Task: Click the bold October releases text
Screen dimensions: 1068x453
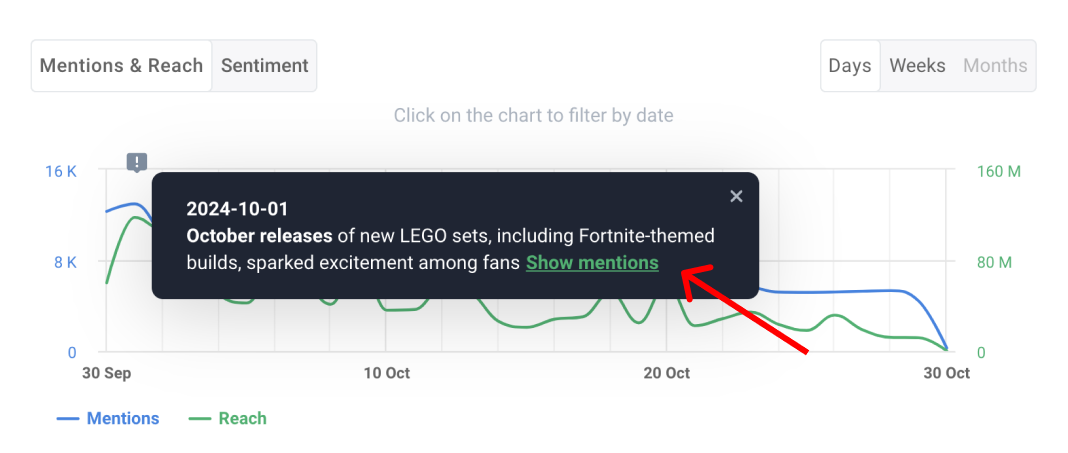Action: pos(259,236)
